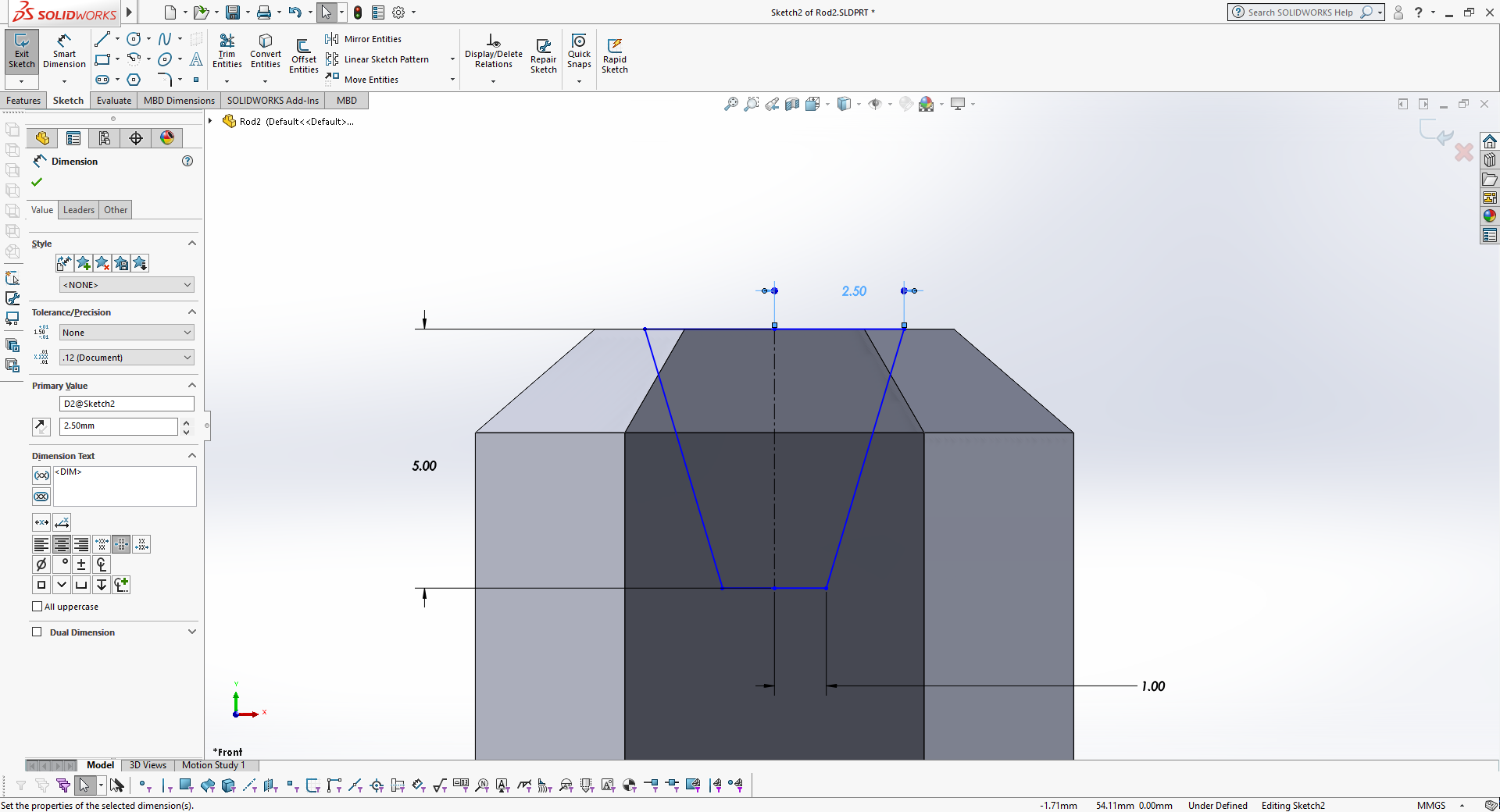
Task: Open the Features ribbon tab
Action: pyautogui.click(x=23, y=101)
